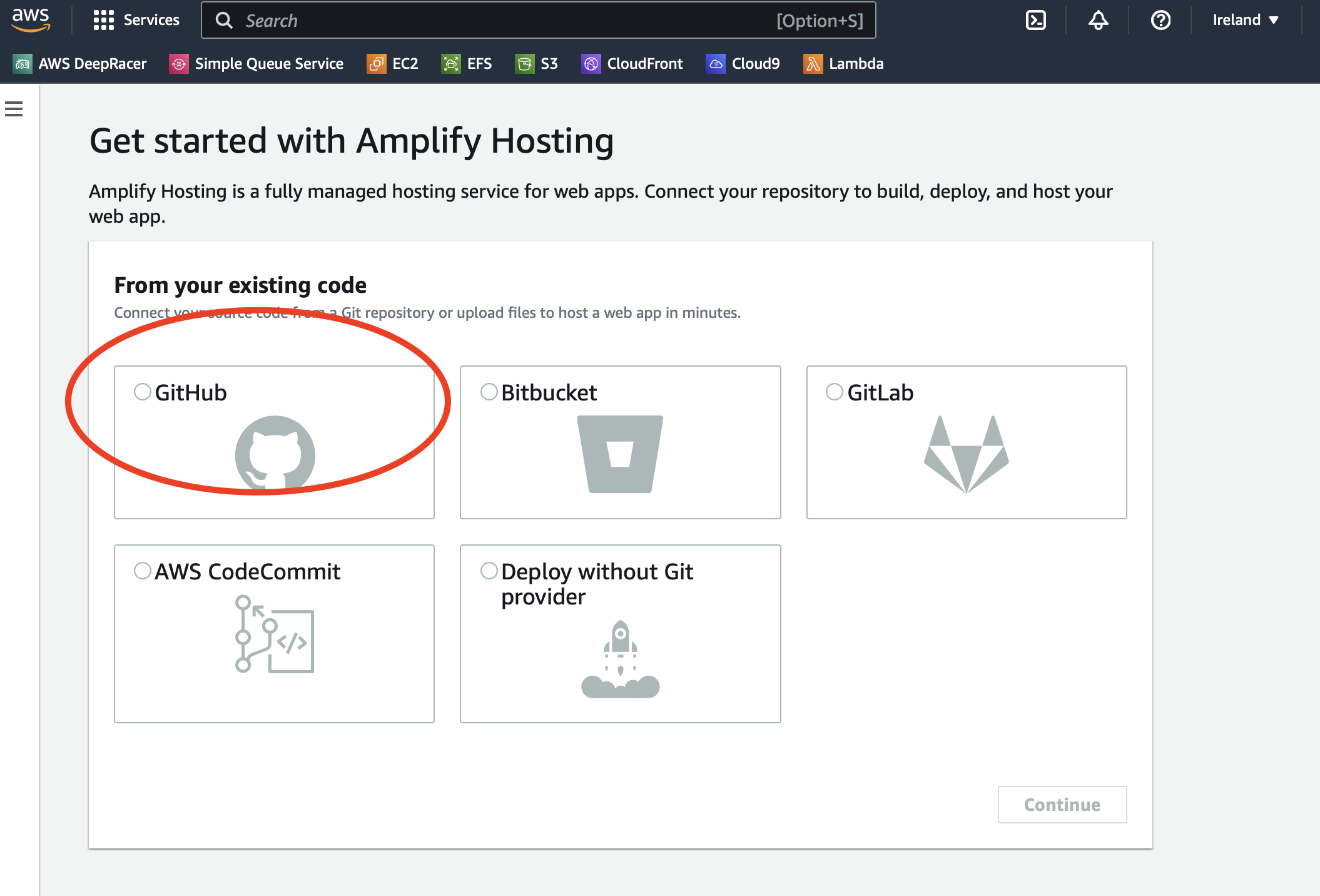This screenshot has height=896, width=1320.
Task: Click the GitLab provider label
Action: click(x=880, y=392)
